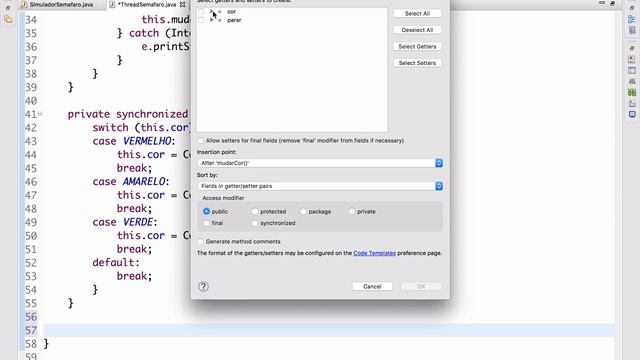The width and height of the screenshot is (640, 360).
Task: Click 'AMARELO' case label in the code
Action: (x=144, y=182)
